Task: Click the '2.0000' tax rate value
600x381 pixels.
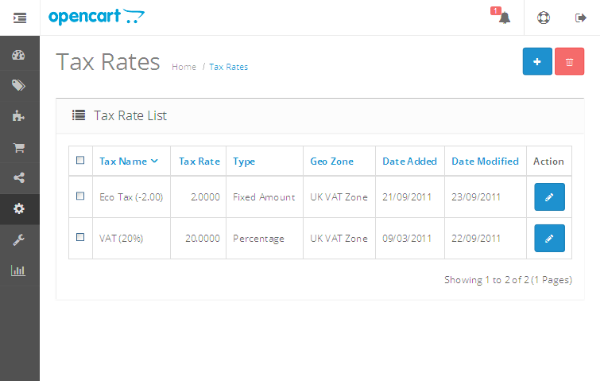Action: 205,197
